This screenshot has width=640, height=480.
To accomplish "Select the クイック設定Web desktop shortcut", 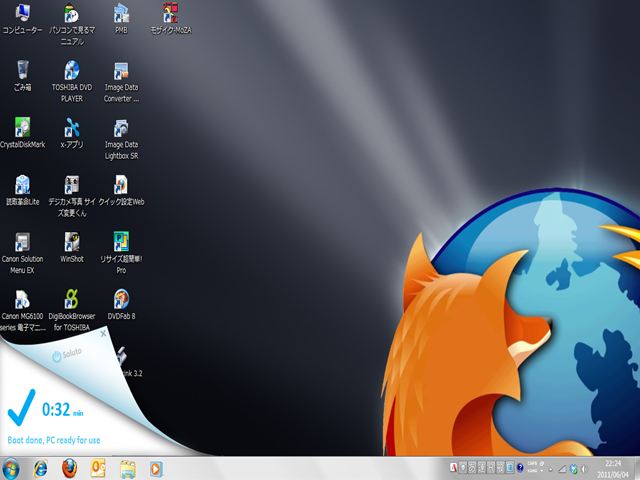I will coord(121,190).
